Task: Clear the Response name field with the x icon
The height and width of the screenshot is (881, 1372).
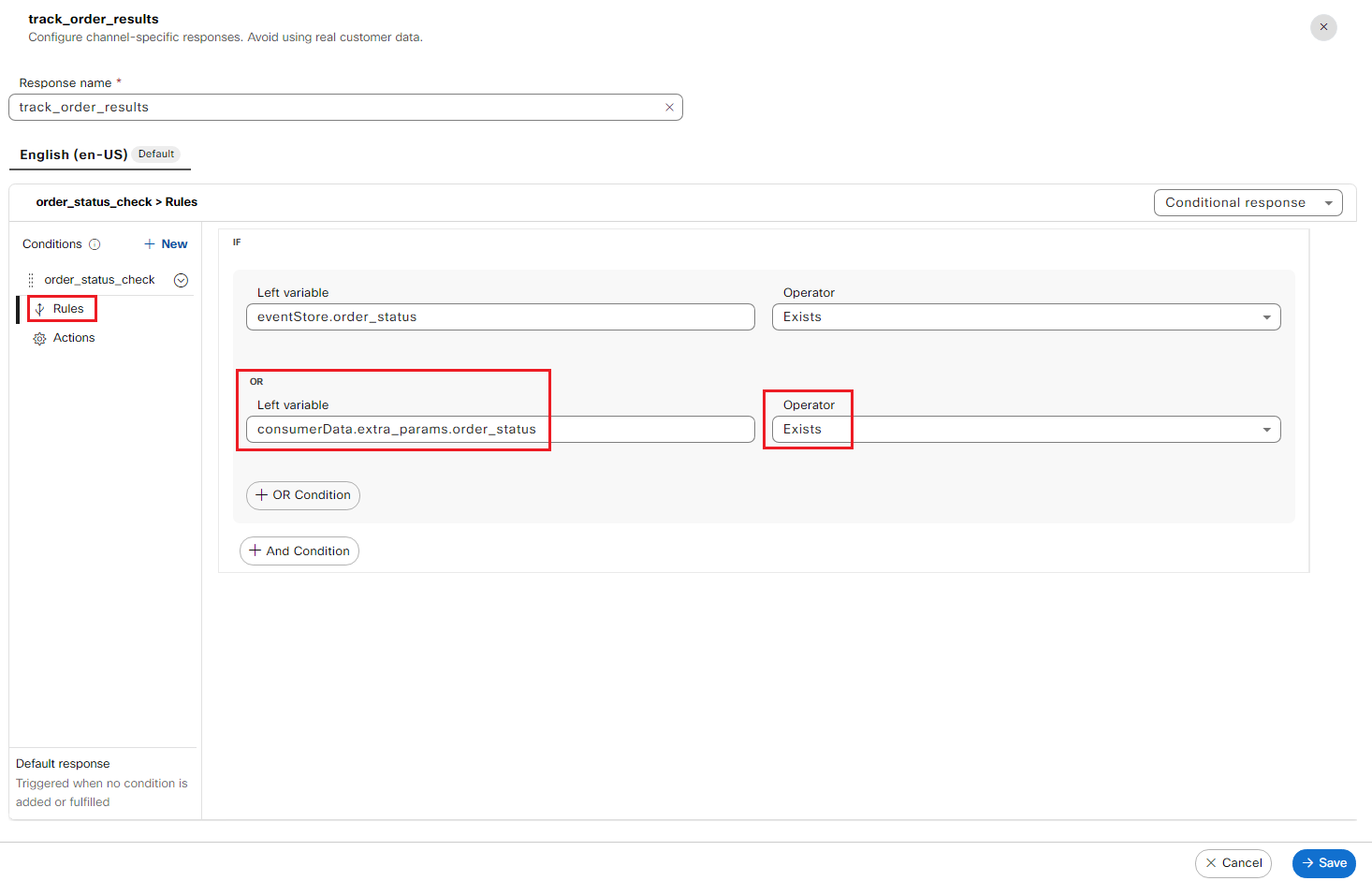Action: click(x=669, y=108)
